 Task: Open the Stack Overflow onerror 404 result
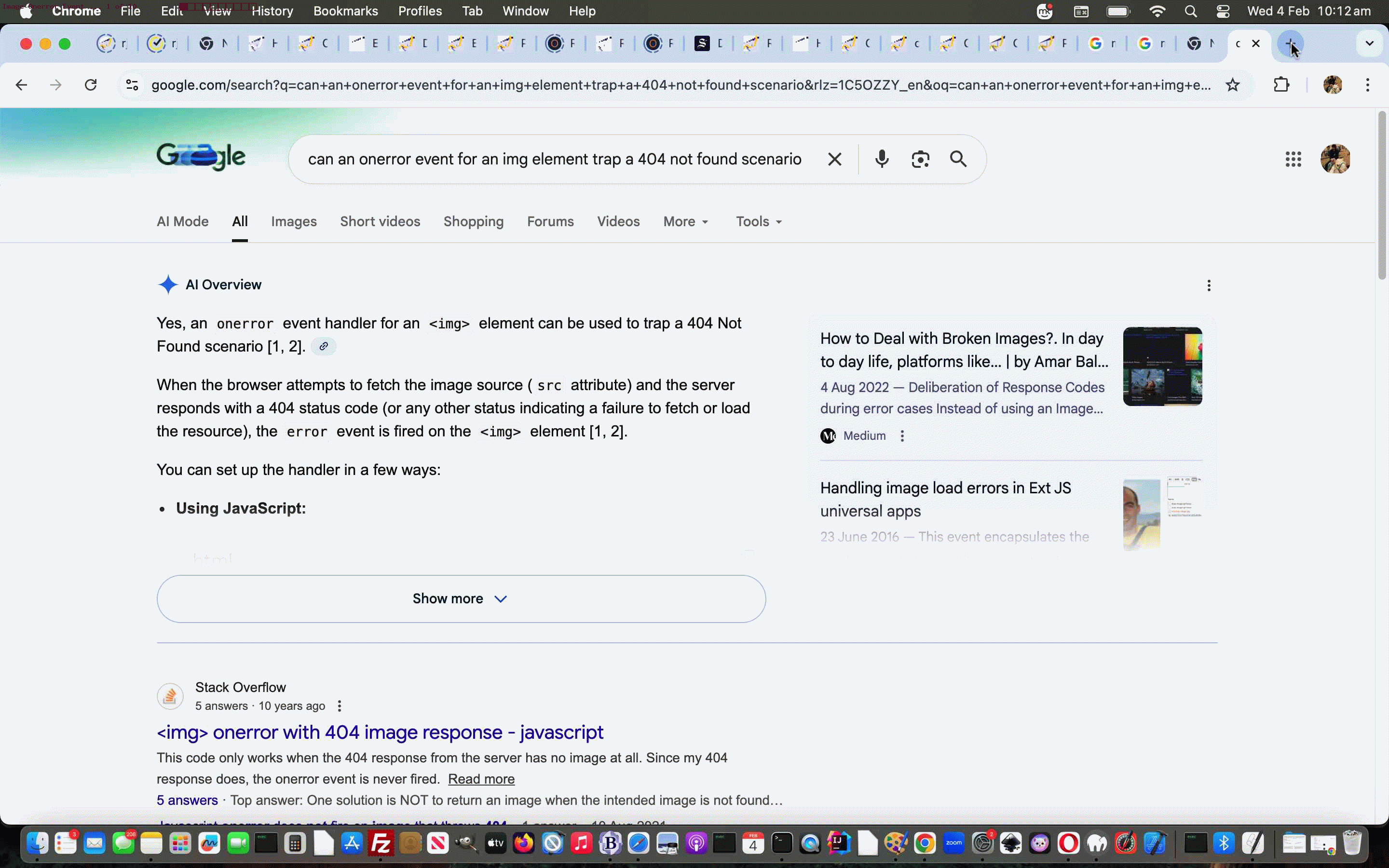pyautogui.click(x=380, y=732)
